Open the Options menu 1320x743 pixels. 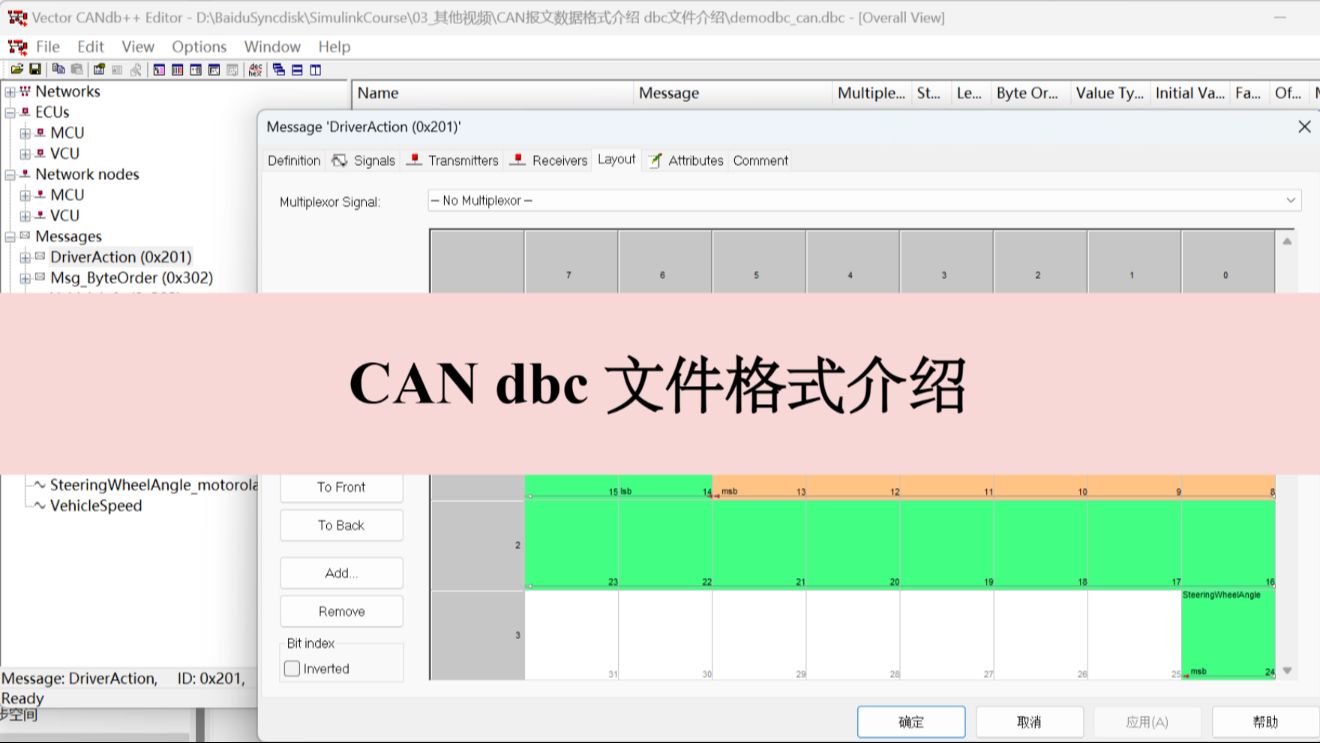point(199,46)
